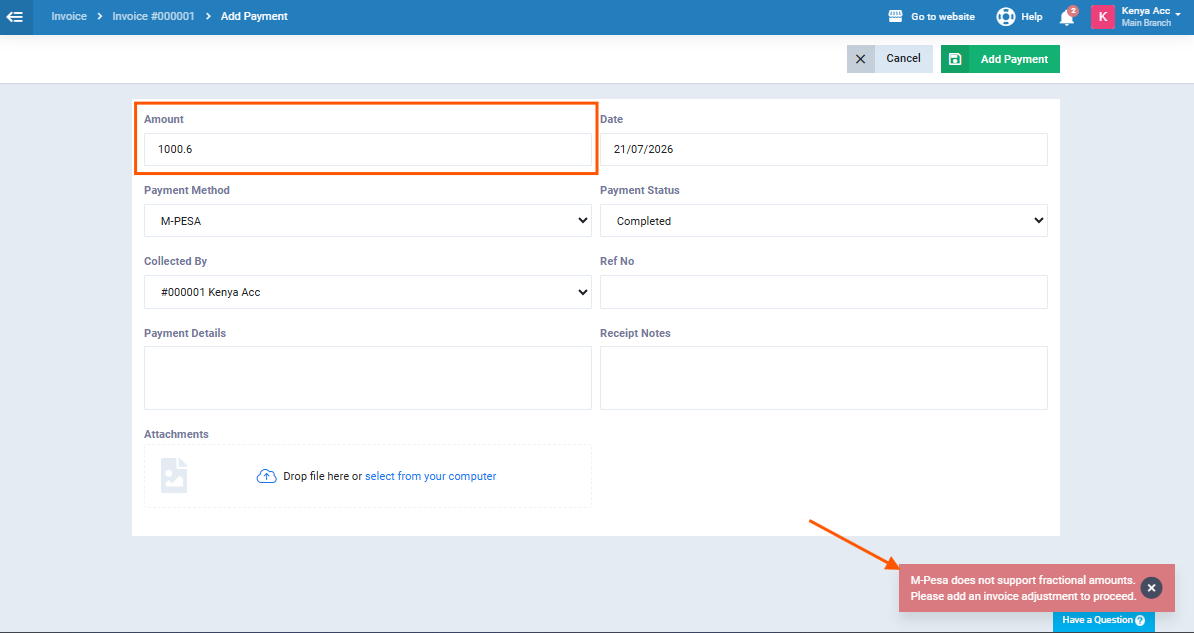Viewport: 1194px width, 633px height.
Task: Go to Invoice #000001 breadcrumb
Action: coord(154,16)
